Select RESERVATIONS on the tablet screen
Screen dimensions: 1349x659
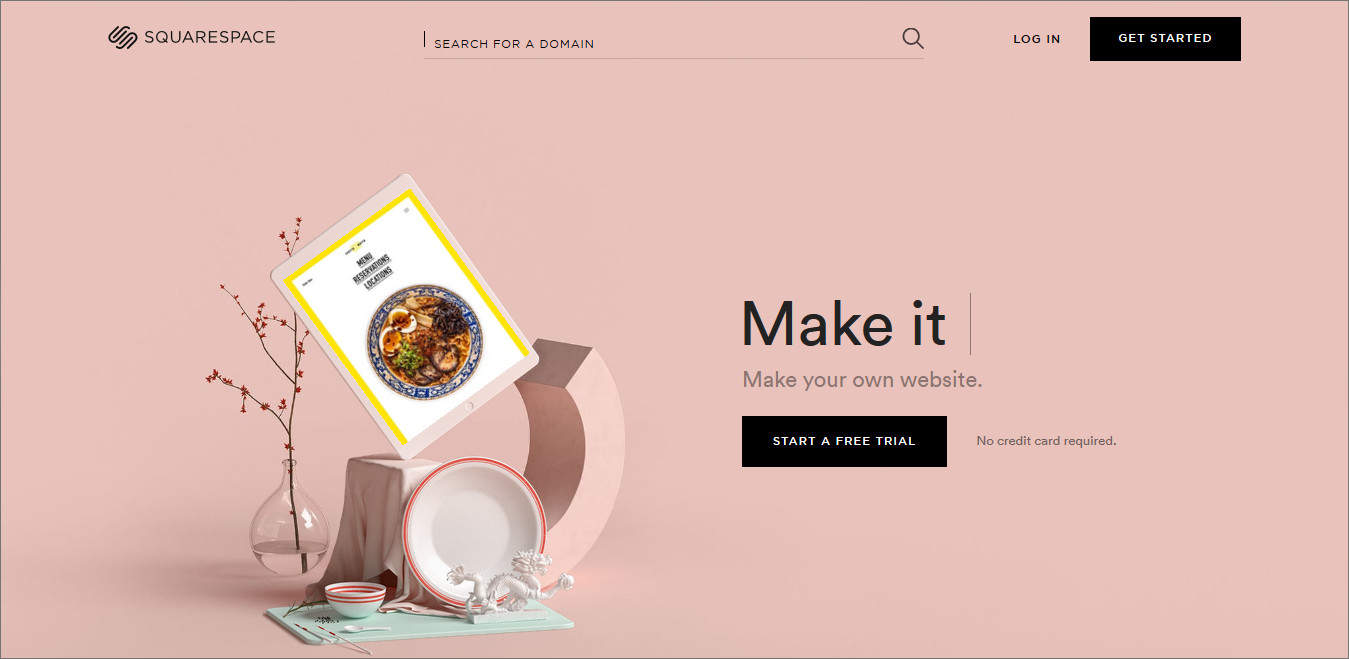[x=371, y=270]
